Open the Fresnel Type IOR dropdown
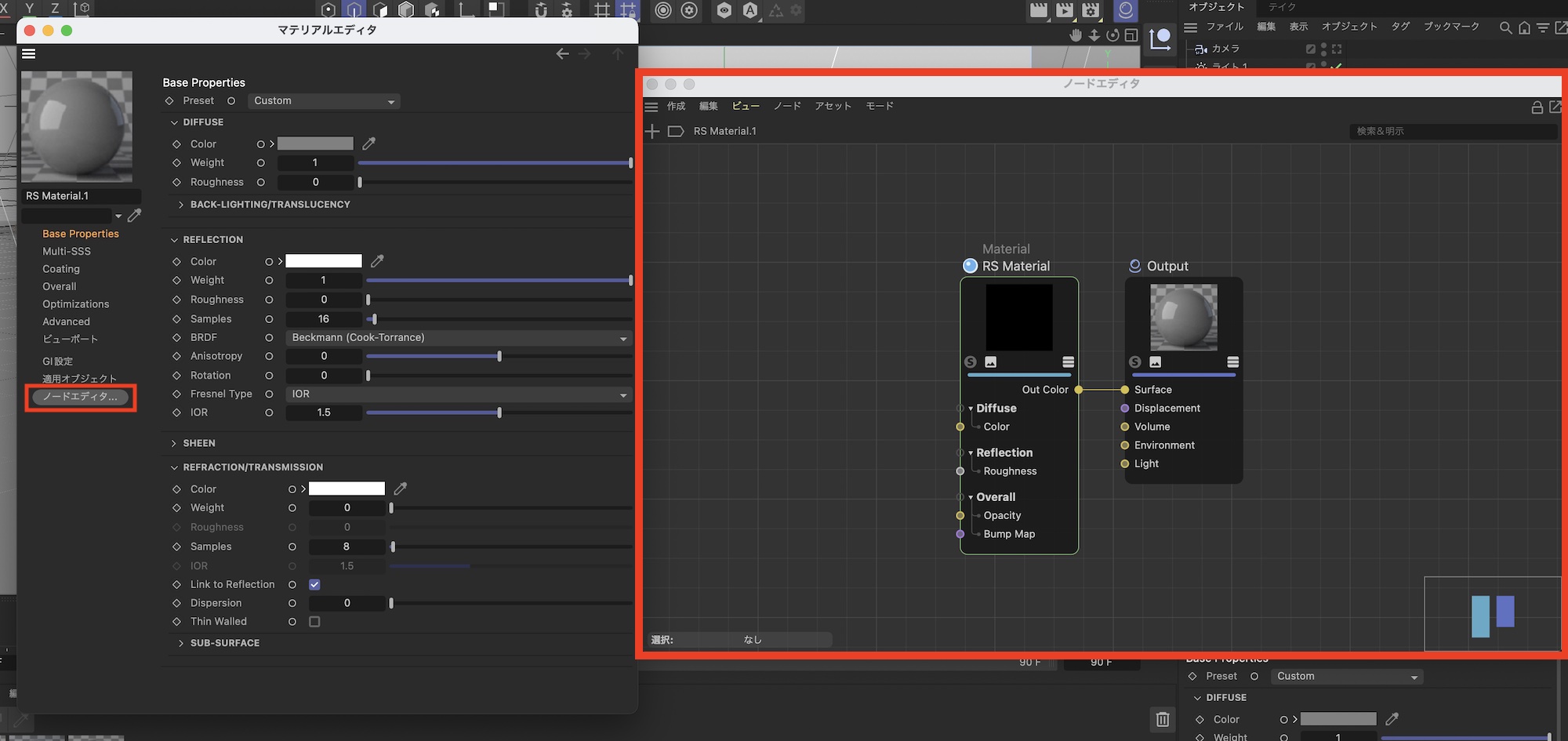Screen dimensions: 1568x741 click(x=459, y=394)
